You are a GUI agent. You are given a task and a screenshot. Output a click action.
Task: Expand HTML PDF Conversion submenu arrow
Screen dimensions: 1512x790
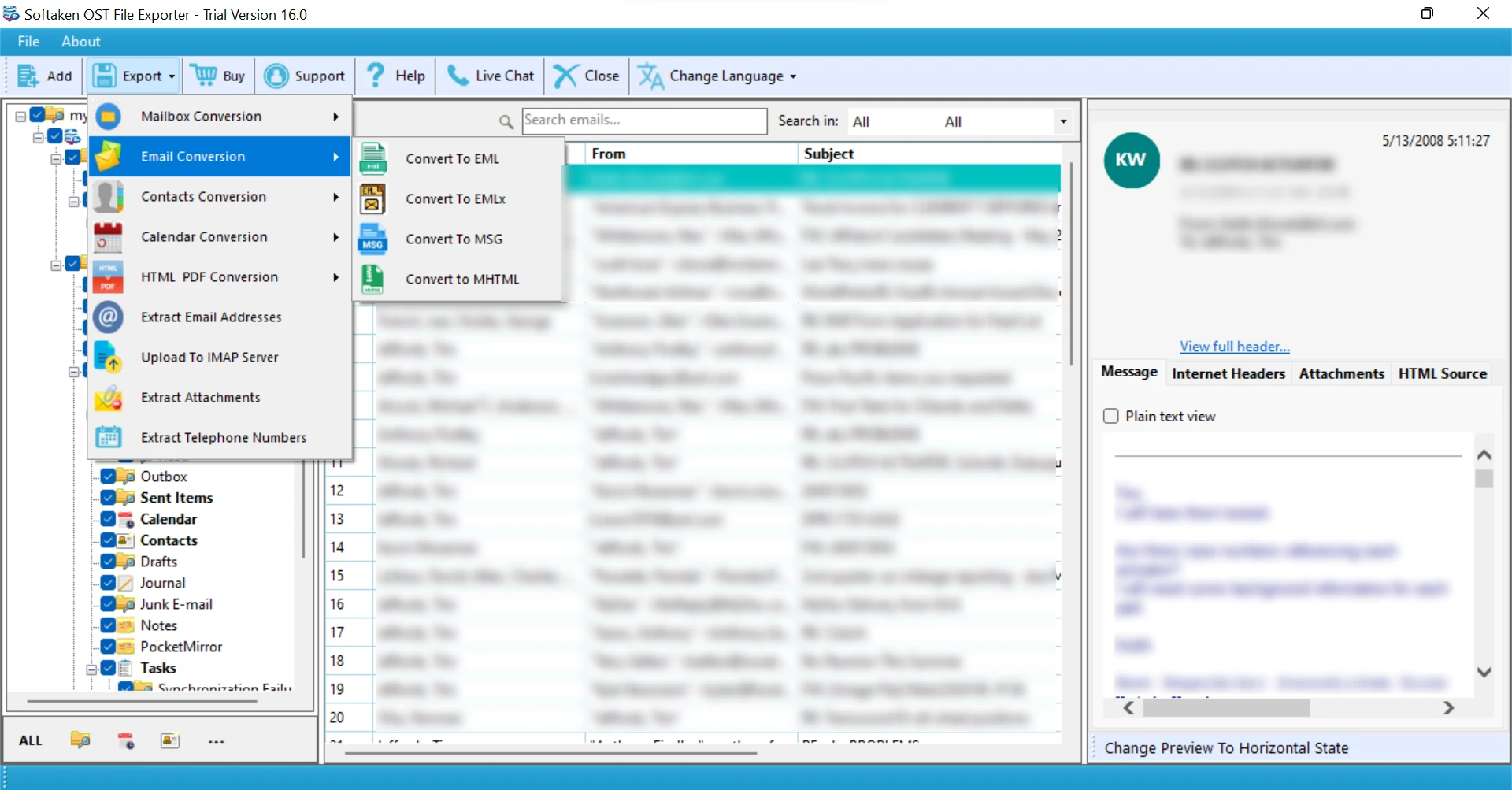click(x=336, y=277)
